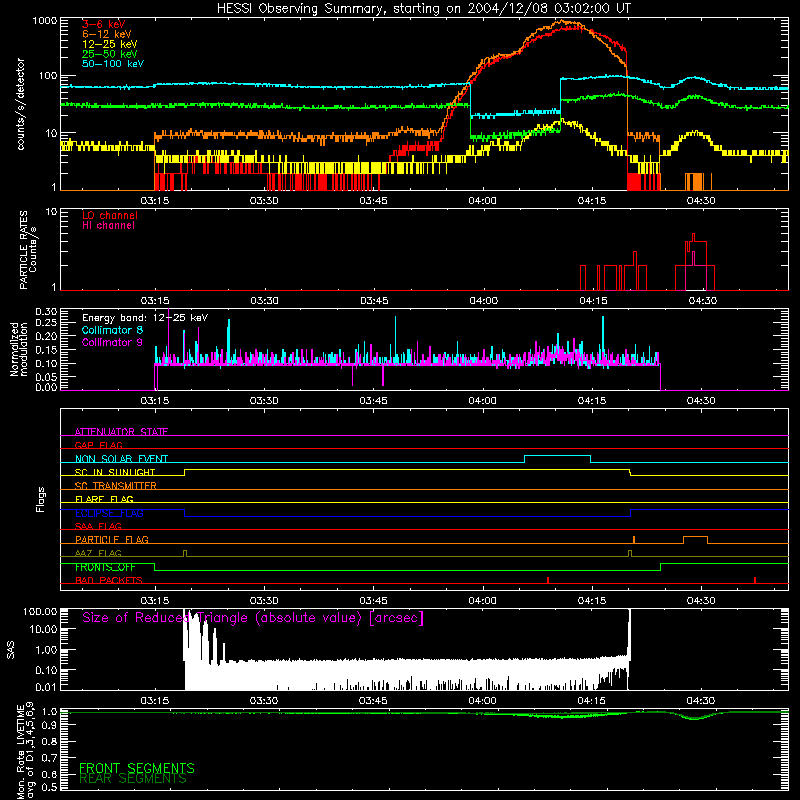The height and width of the screenshot is (800, 800).
Task: Select the 12-25 keV legend label in count-rate panel
Action: [x=109, y=44]
